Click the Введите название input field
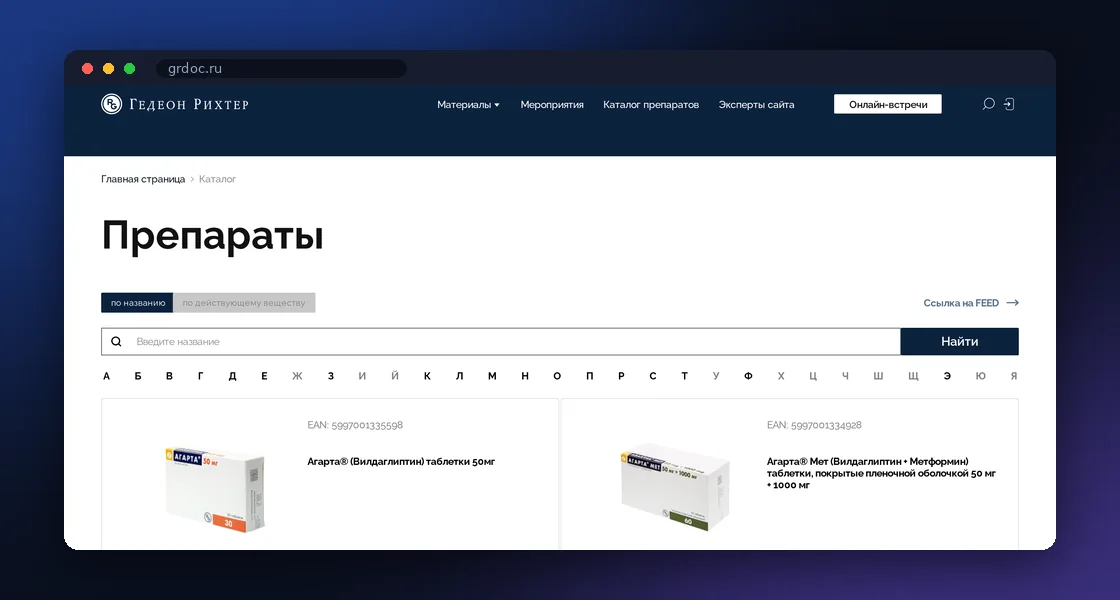1120x600 pixels. pyautogui.click(x=501, y=341)
